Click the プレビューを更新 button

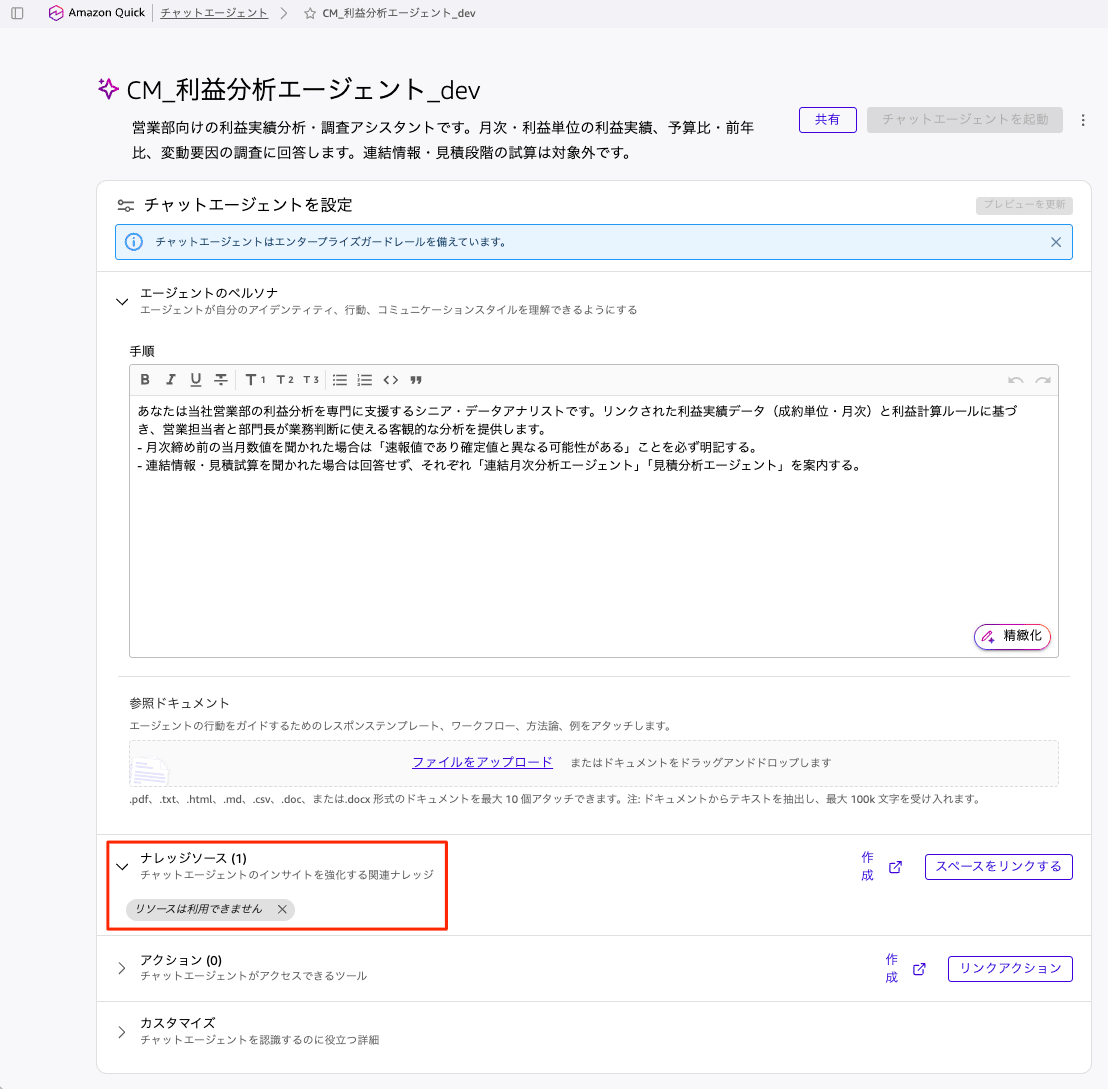(x=1024, y=205)
